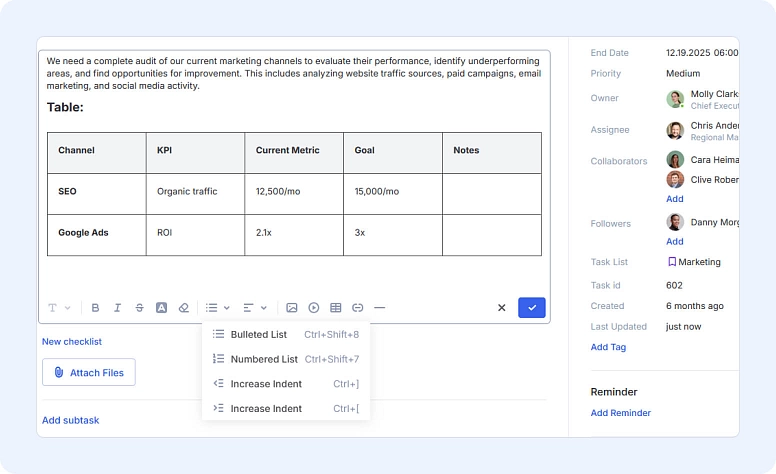This screenshot has width=776, height=474.
Task: Save edits with the blue checkmark button
Action: click(532, 308)
